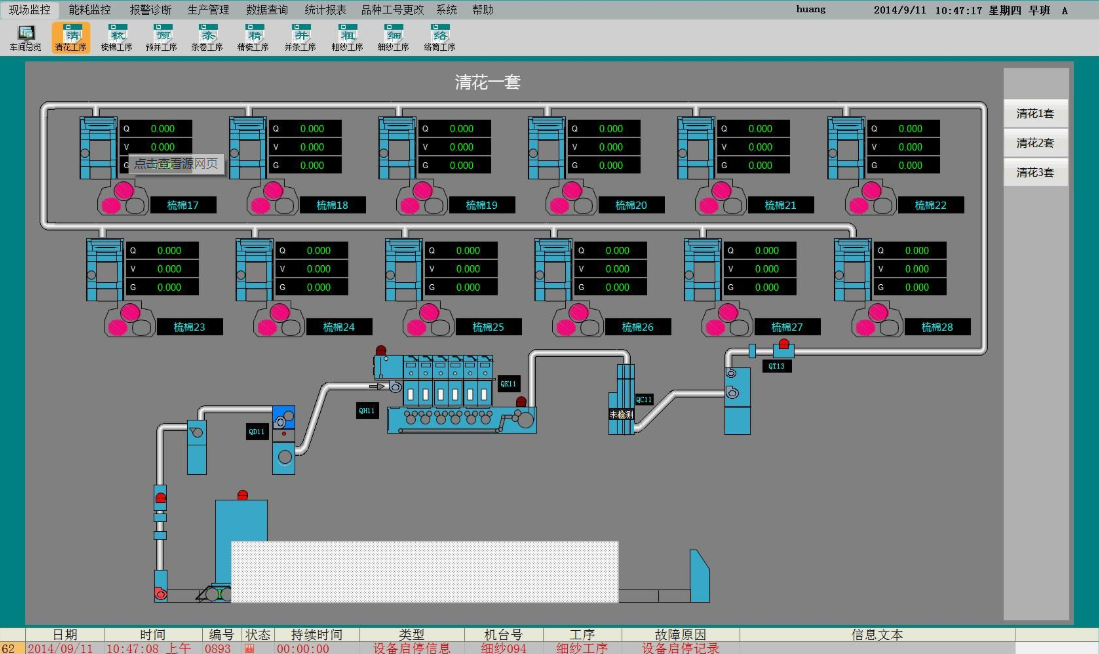Switch to the 精梳工序 process icon
The image size is (1099, 654).
(x=250, y=38)
